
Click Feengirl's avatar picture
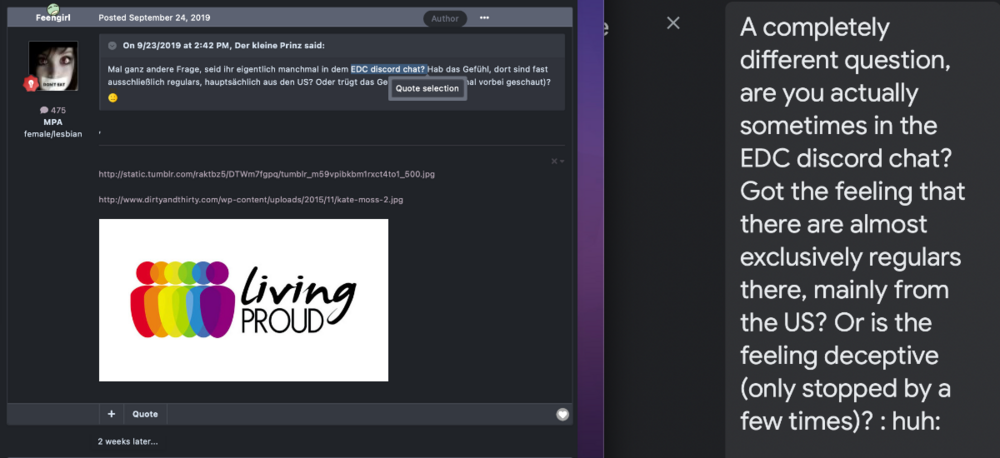click(53, 66)
